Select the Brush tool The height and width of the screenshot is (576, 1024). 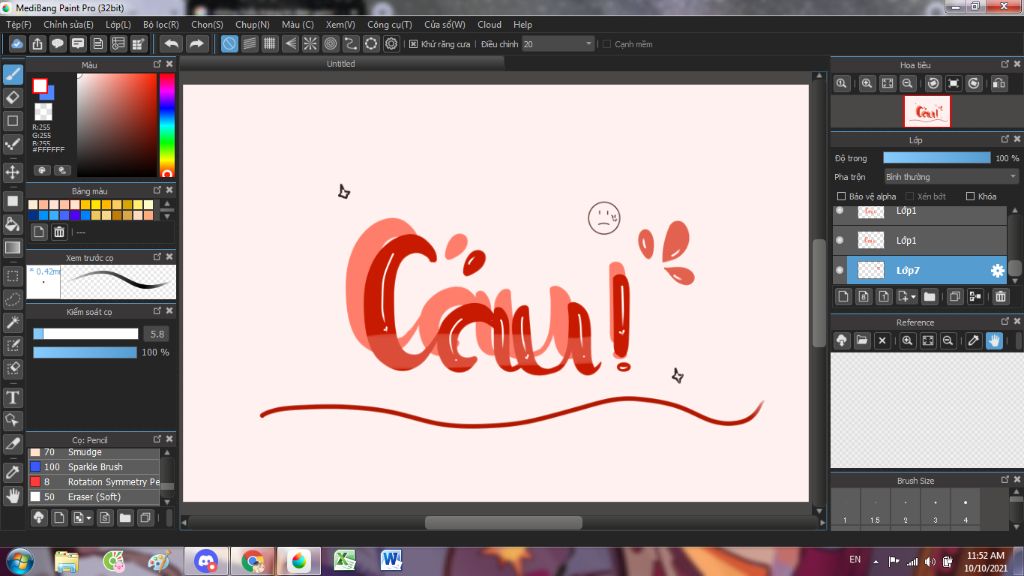[x=12, y=74]
